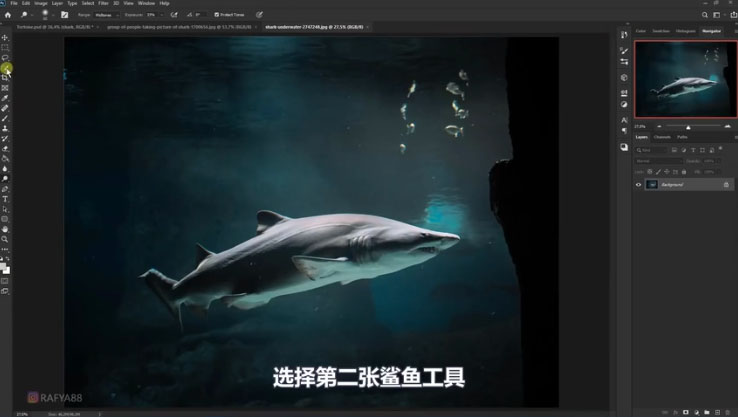Open the shark-underwater document tab
Viewport: 738px width, 417px height.
330,27
